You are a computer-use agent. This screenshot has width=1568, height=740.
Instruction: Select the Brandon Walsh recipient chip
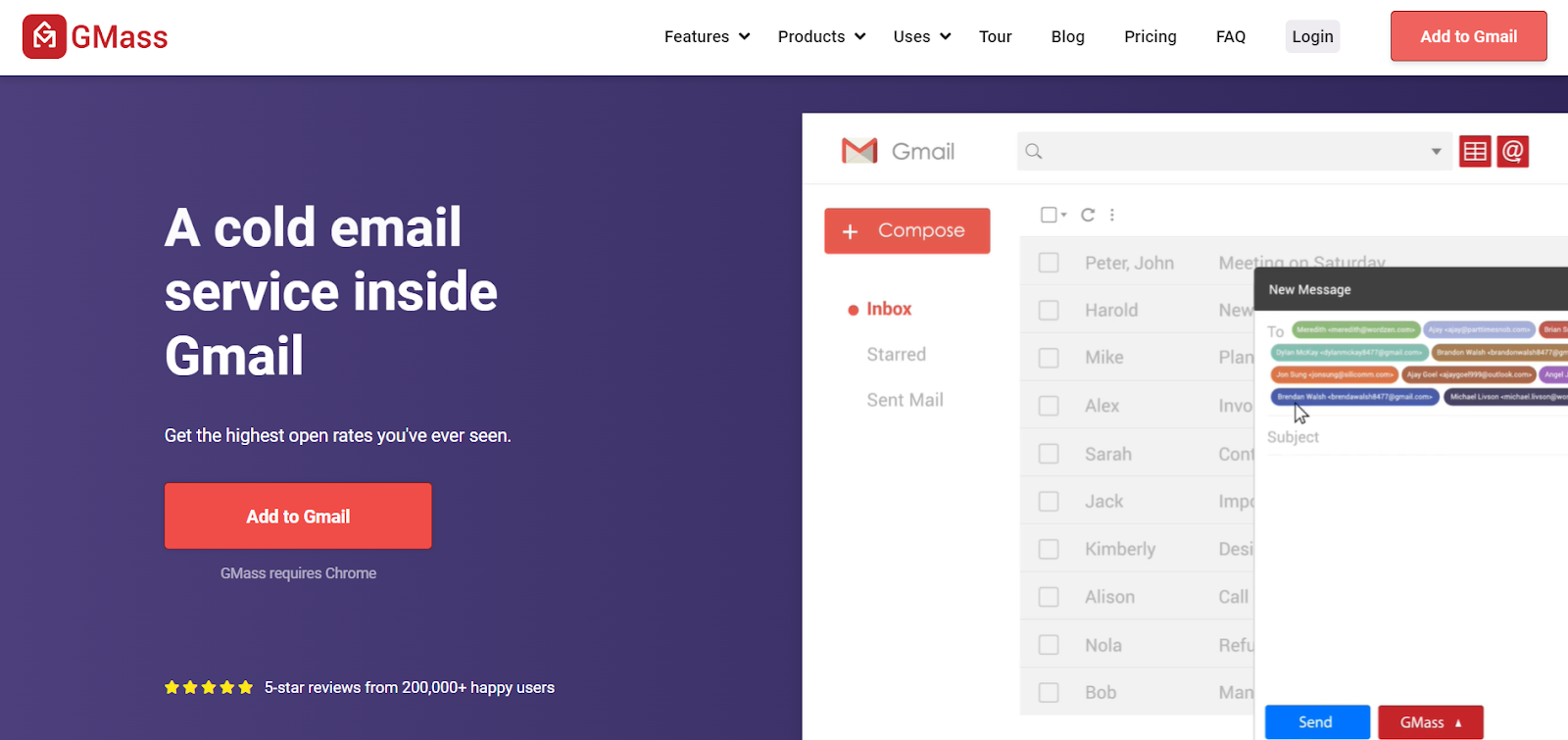(x=1499, y=352)
